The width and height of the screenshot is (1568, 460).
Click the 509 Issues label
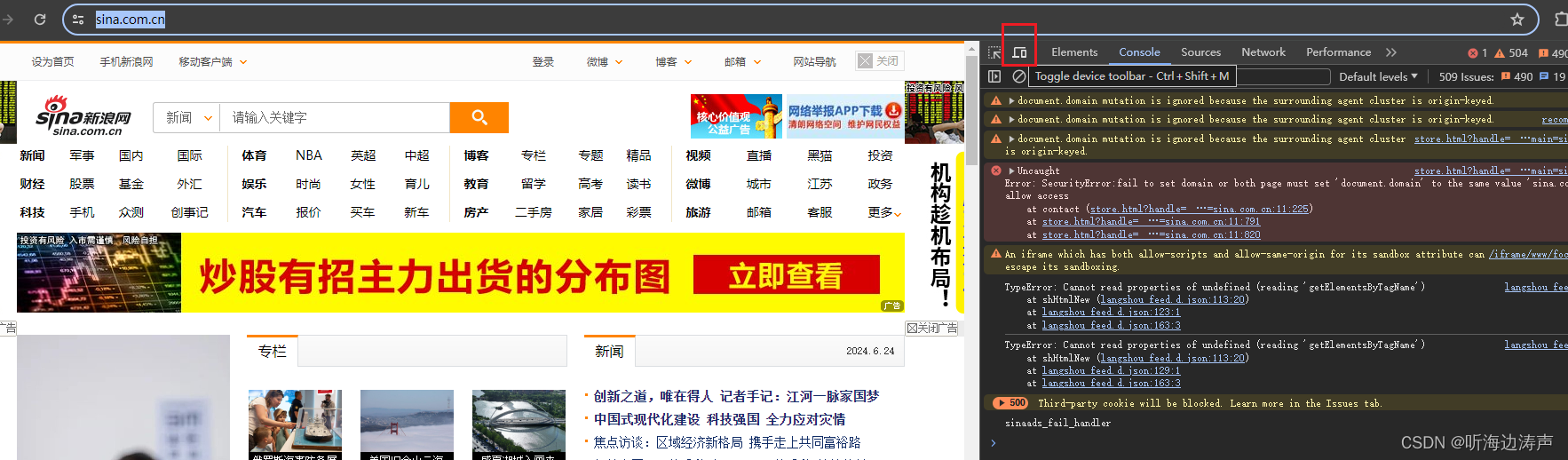click(x=1466, y=76)
